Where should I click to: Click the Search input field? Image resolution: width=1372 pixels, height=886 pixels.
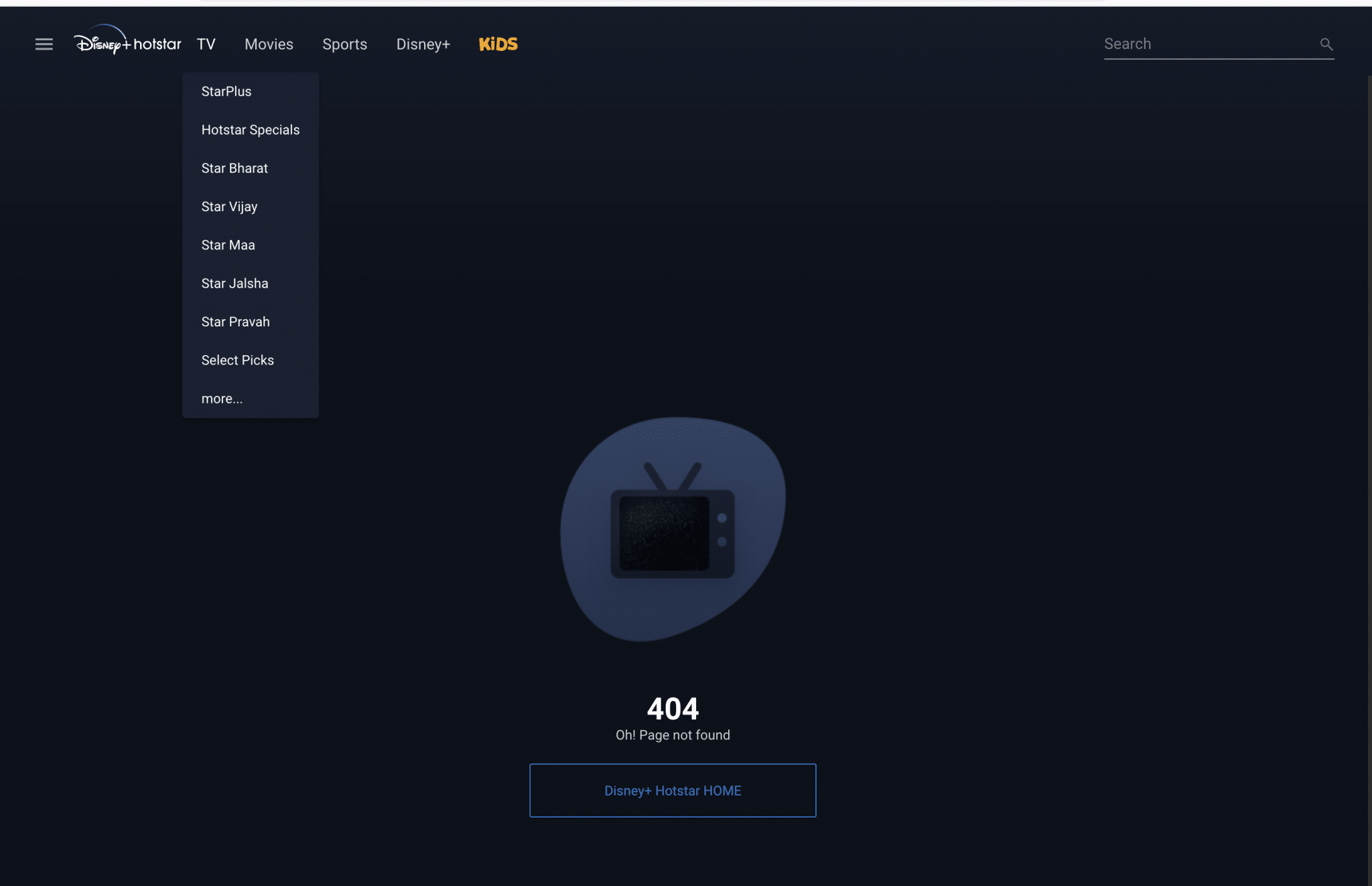click(x=1206, y=44)
